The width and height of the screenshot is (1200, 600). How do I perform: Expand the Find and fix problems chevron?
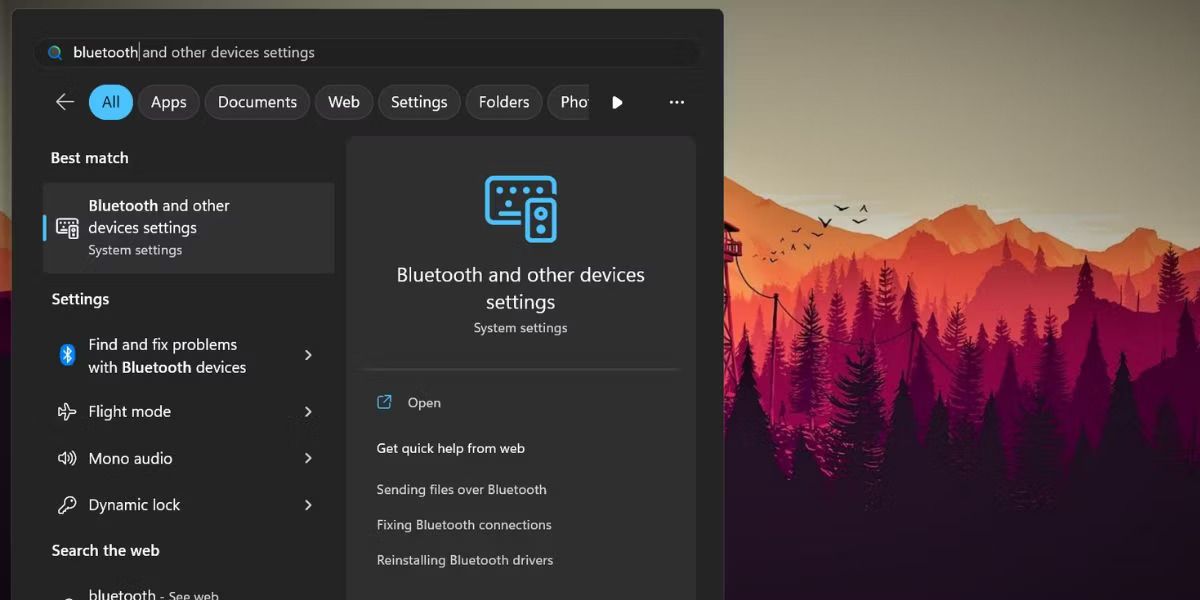308,355
